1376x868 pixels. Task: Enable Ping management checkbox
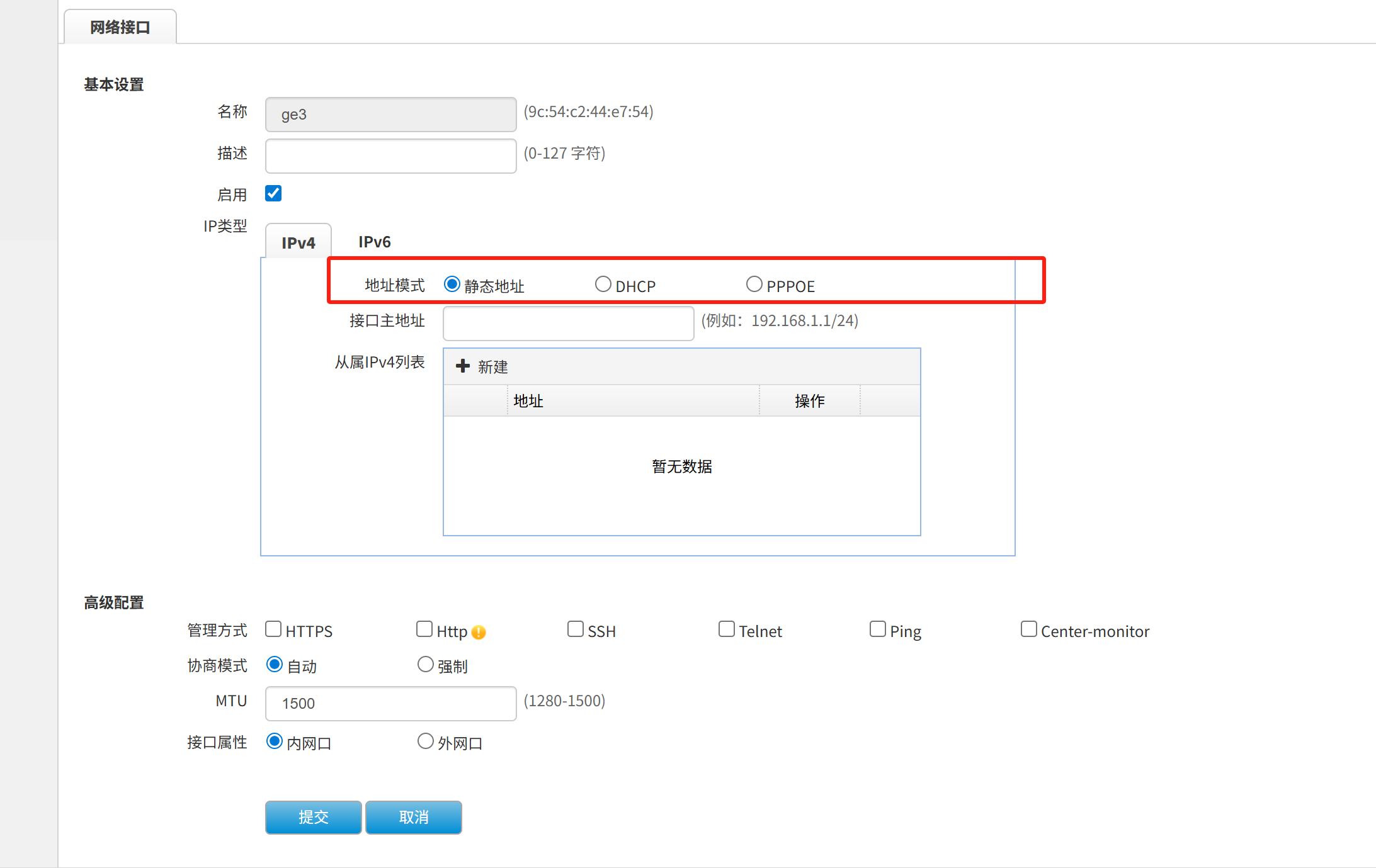877,629
